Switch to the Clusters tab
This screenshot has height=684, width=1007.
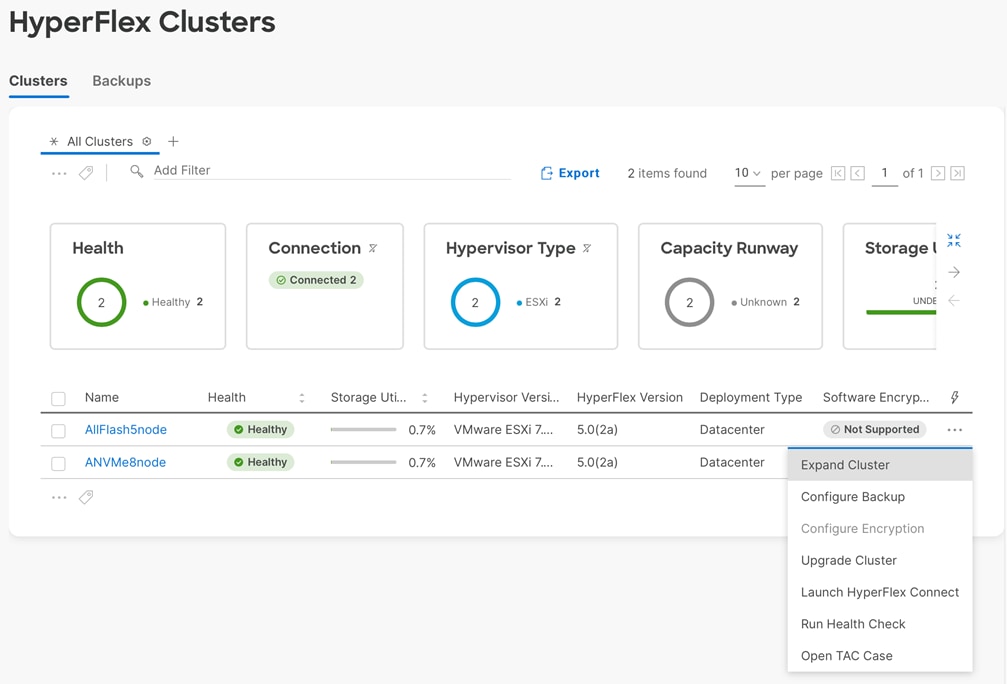coord(39,81)
